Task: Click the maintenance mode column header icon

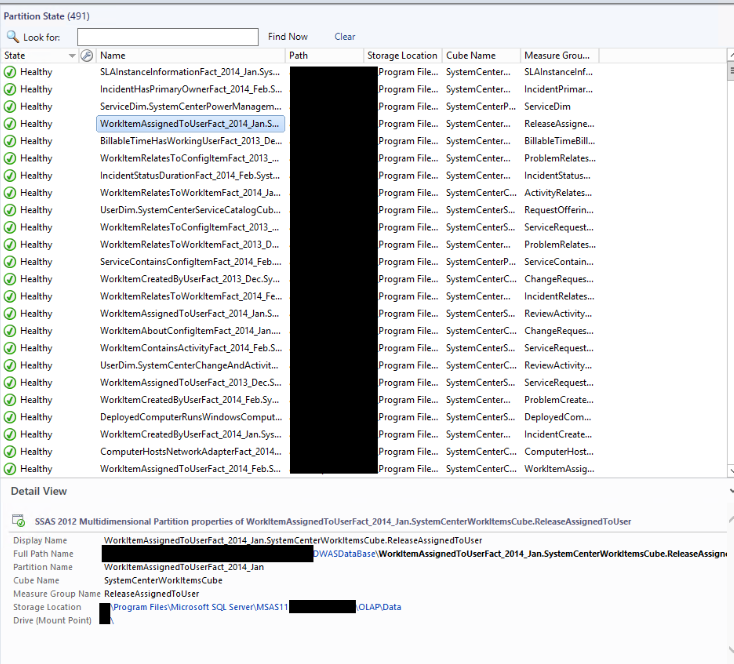Action: (x=86, y=56)
